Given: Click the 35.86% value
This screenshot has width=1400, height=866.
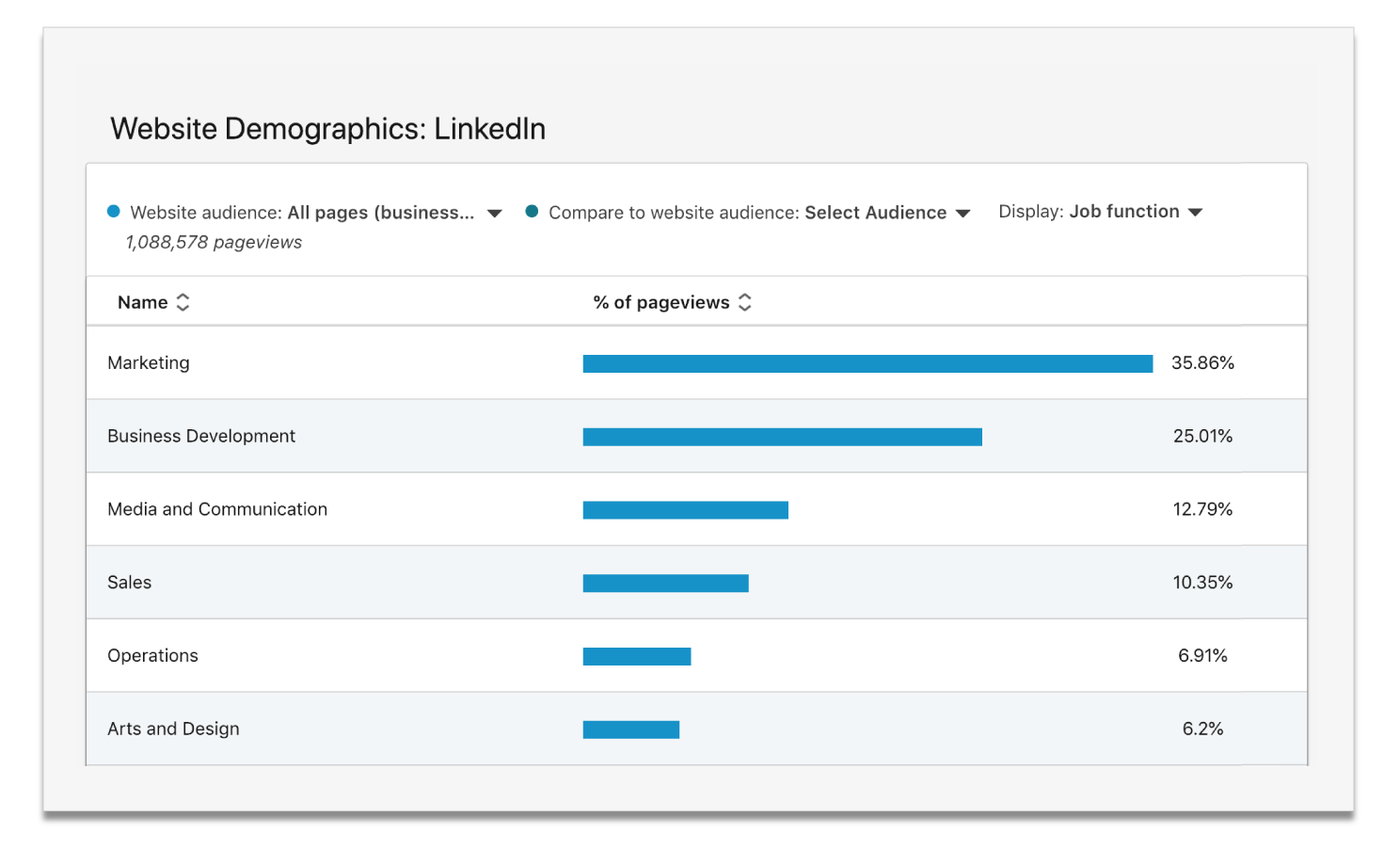Looking at the screenshot, I should [x=1202, y=363].
